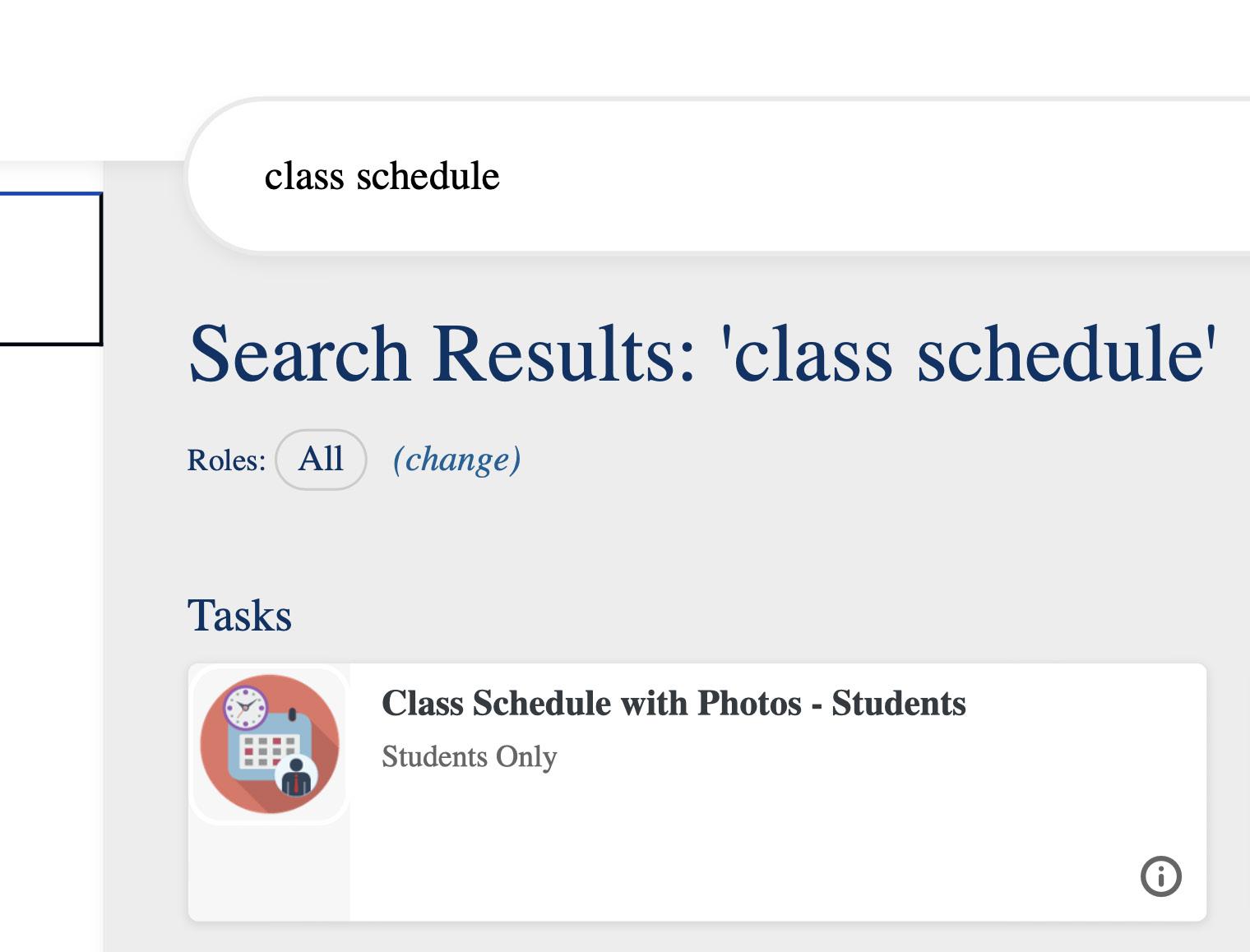Click the white header strip above the sidebar
The height and width of the screenshot is (952, 1250).
coord(82,82)
